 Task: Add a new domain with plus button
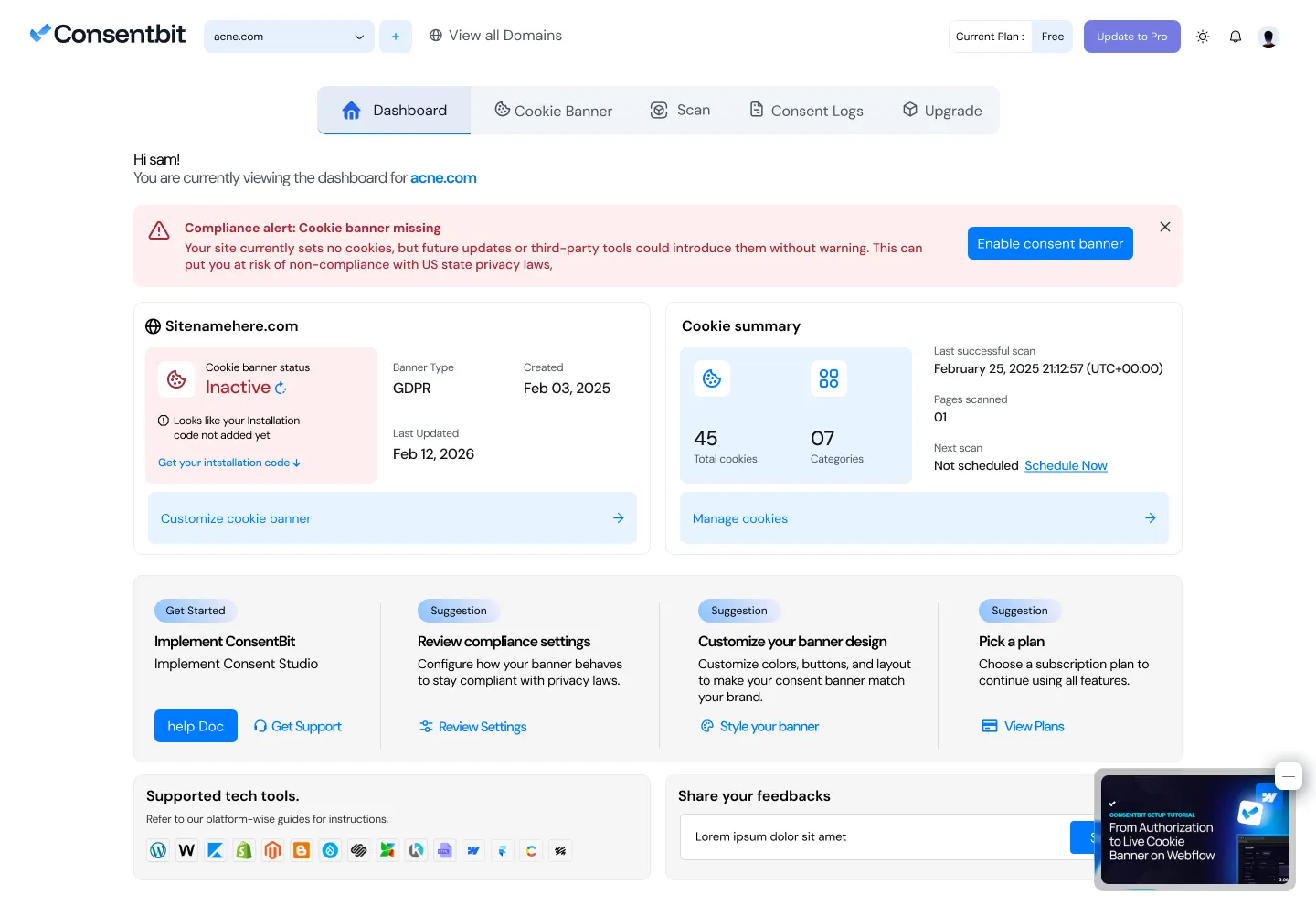395,37
